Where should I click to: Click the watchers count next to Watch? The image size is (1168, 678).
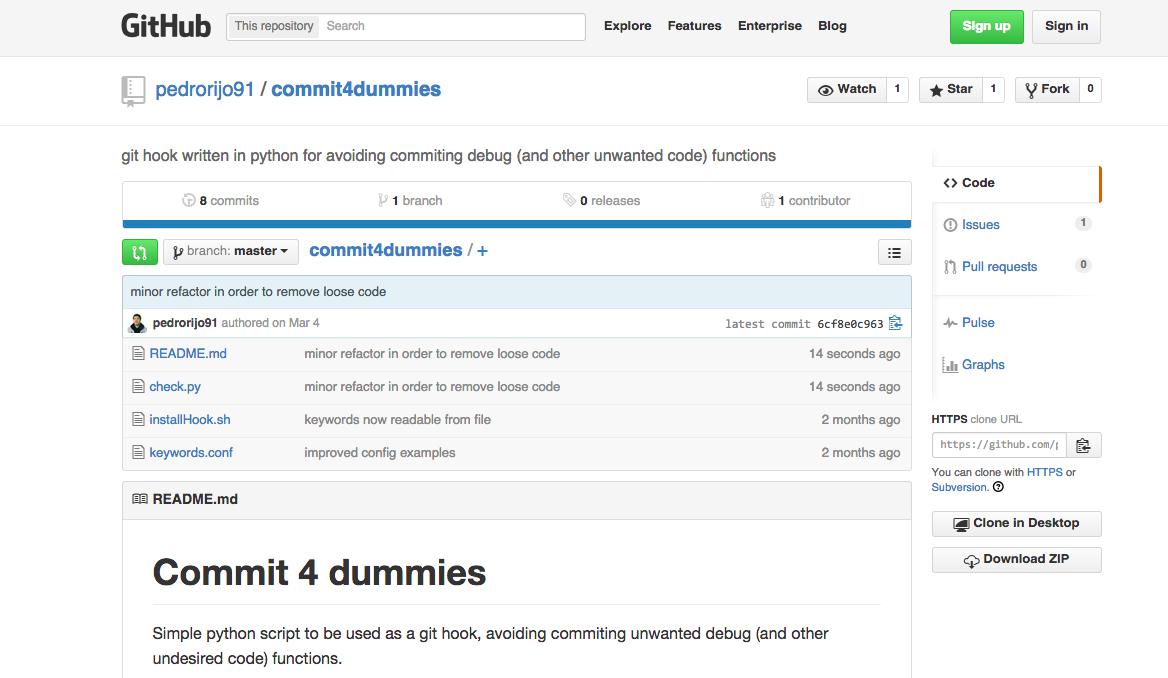coord(898,89)
